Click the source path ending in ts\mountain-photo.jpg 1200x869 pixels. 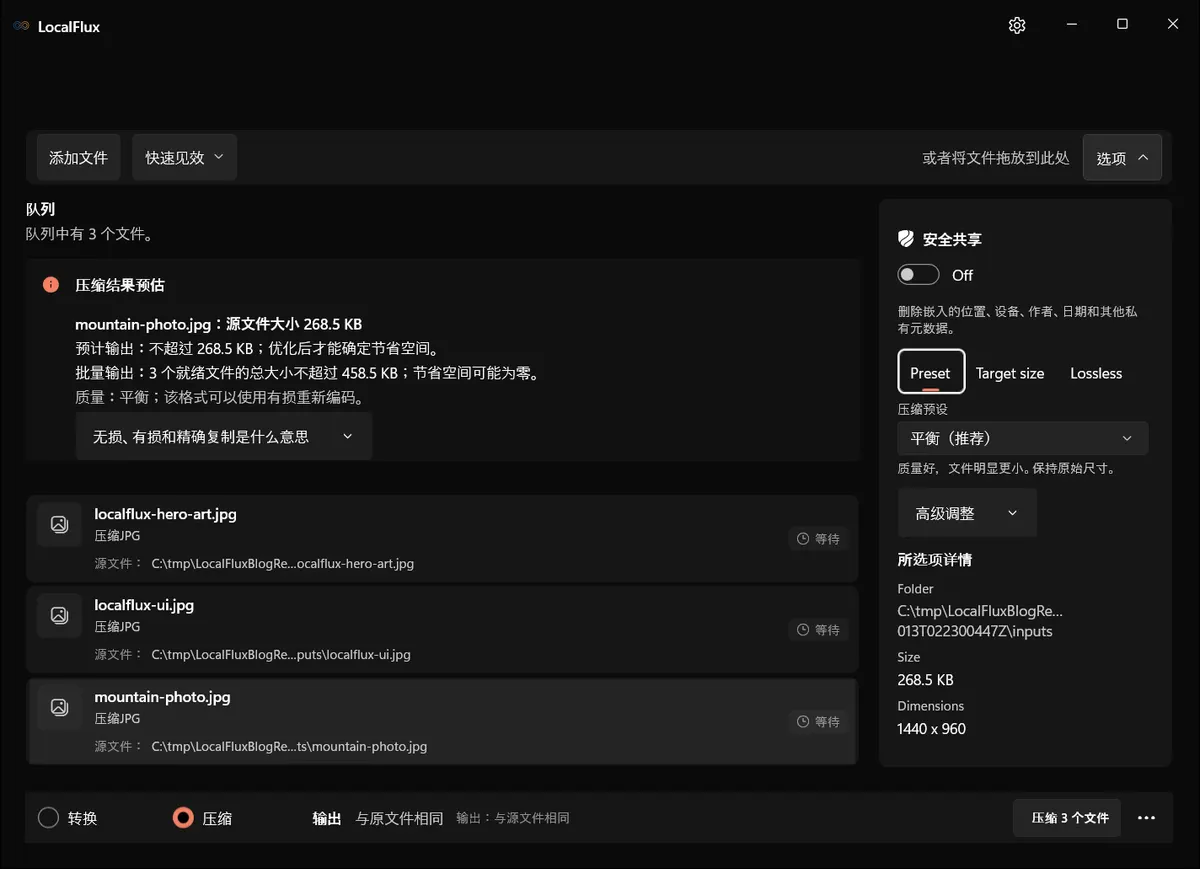coord(289,746)
